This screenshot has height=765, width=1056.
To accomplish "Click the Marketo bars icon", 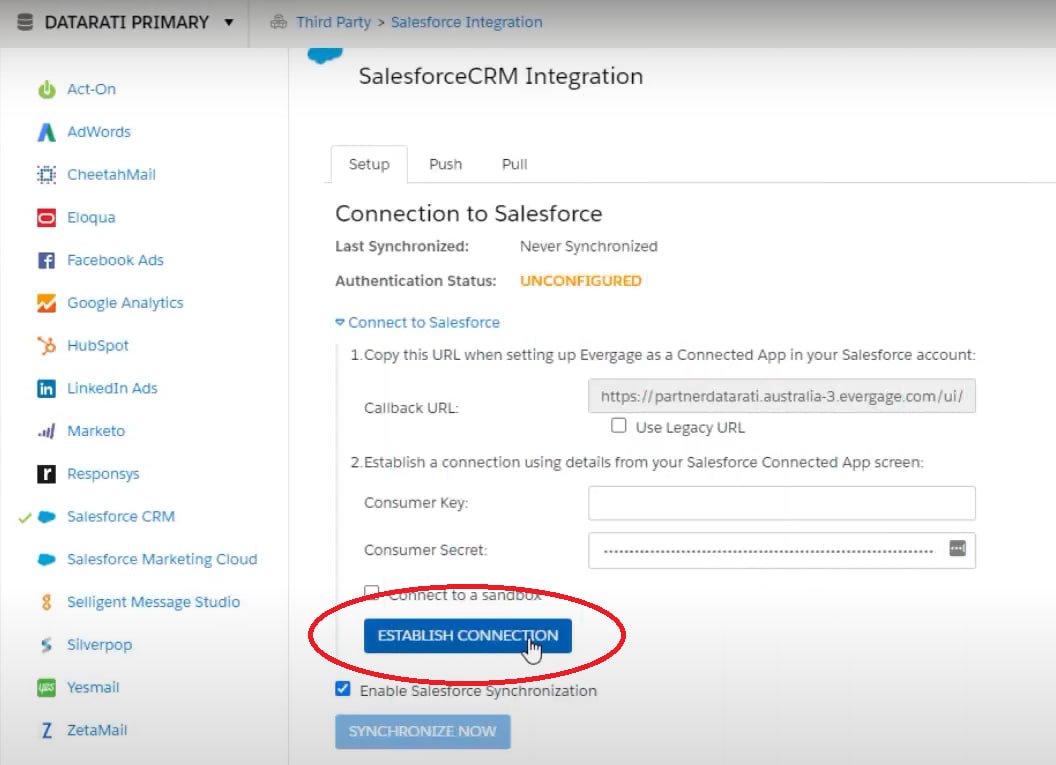I will coord(46,431).
